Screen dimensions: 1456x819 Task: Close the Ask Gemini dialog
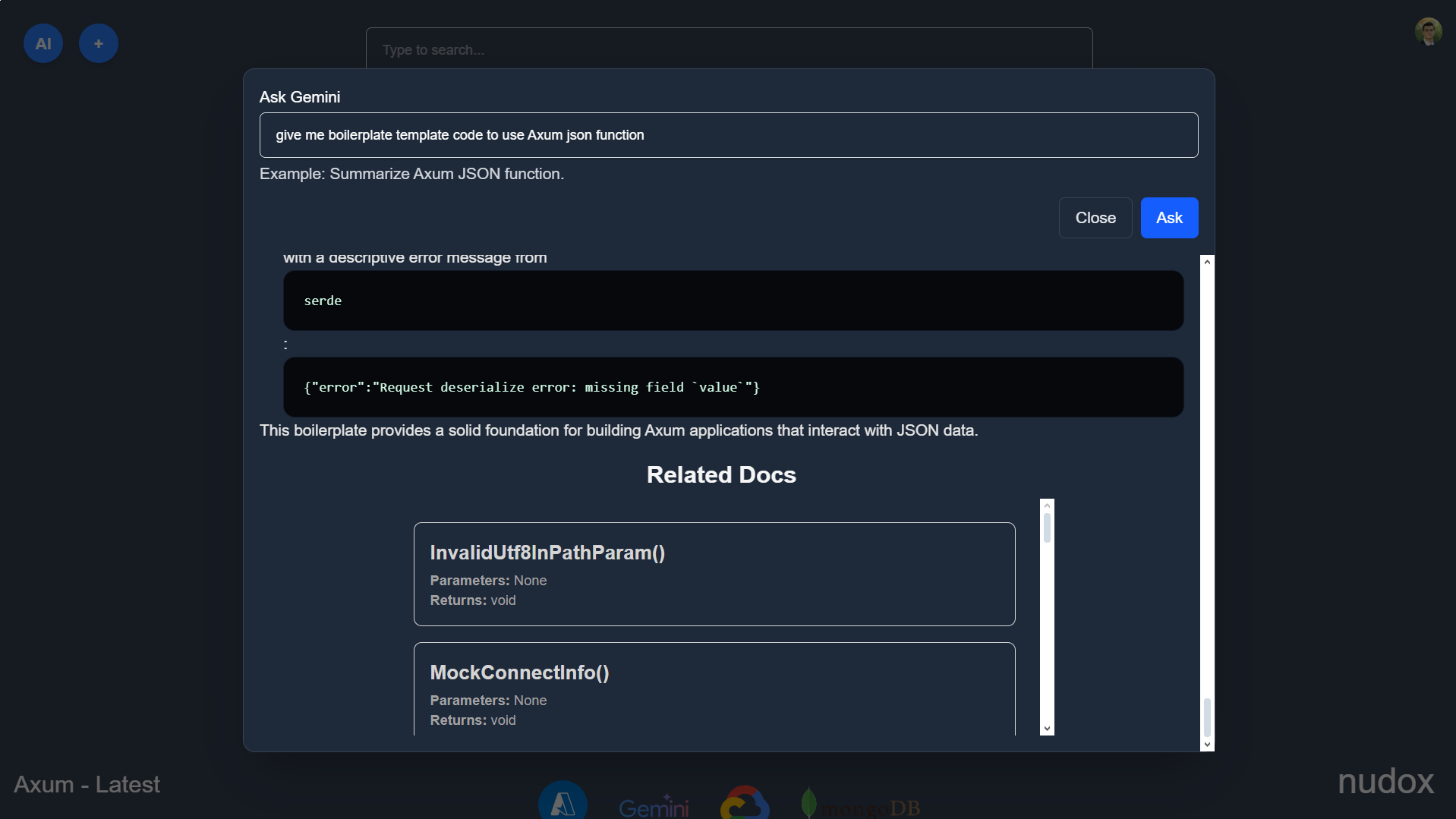(1095, 218)
